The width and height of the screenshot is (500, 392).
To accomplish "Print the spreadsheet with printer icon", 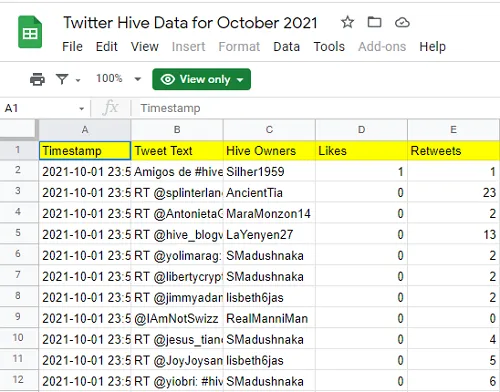I will point(37,79).
